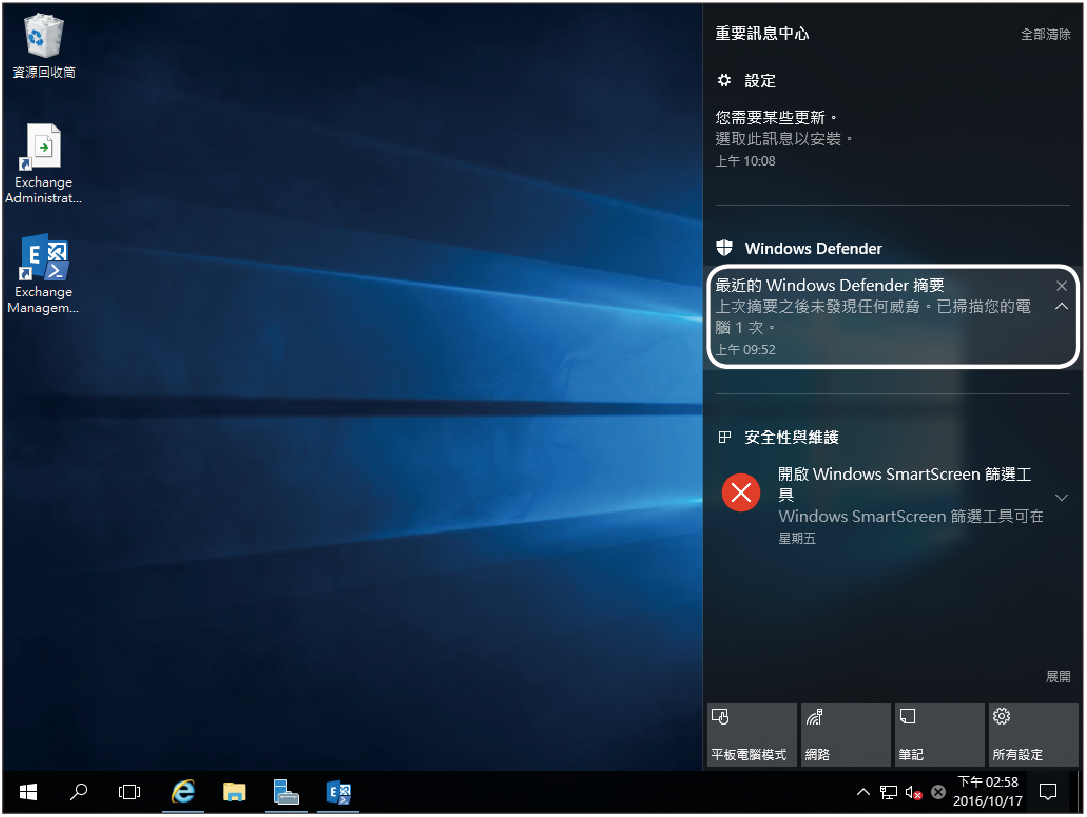Click Expand link above quick actions
1087x817 pixels.
[x=1057, y=677]
